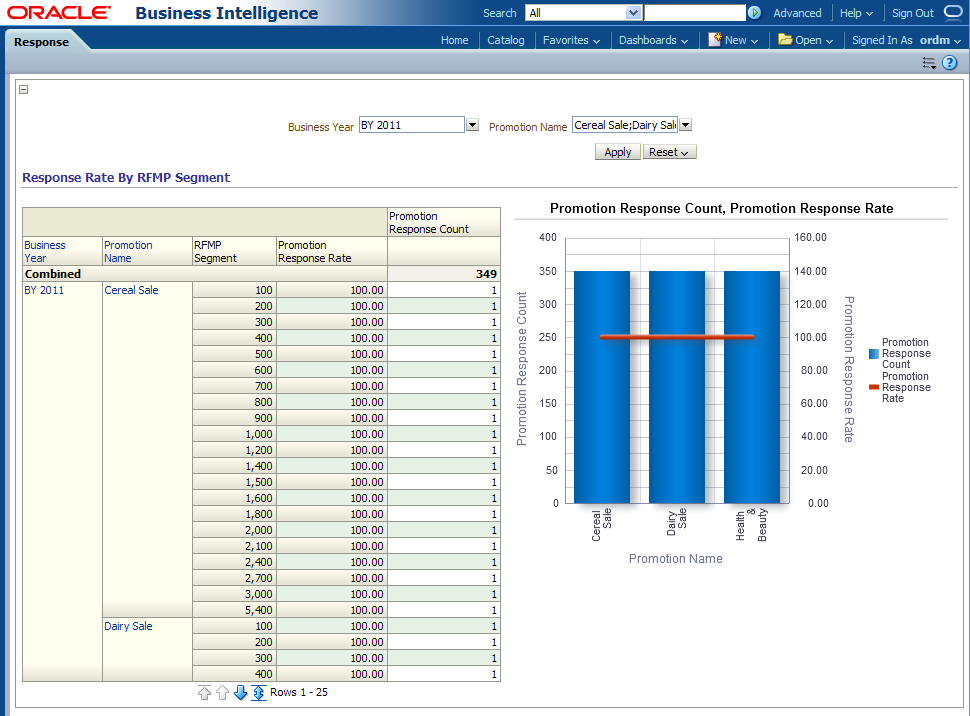Open the page options list icon
Viewport: 970px width, 716px height.
pos(929,63)
